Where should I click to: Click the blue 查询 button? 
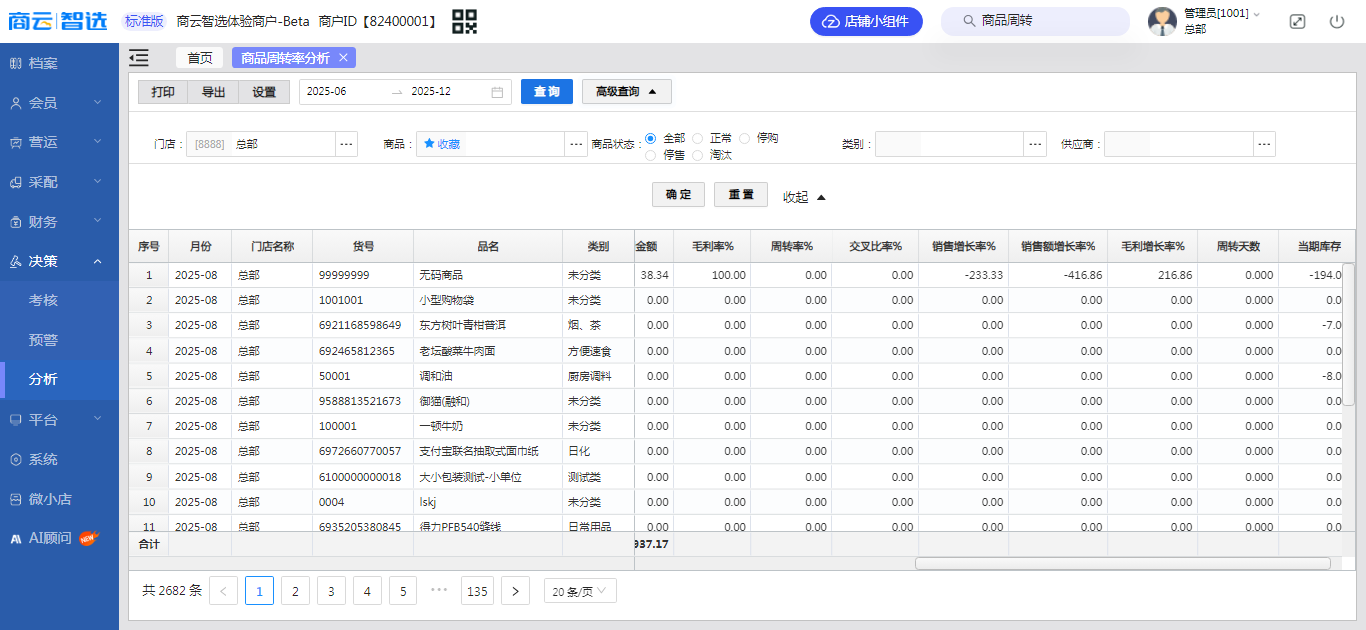click(546, 92)
